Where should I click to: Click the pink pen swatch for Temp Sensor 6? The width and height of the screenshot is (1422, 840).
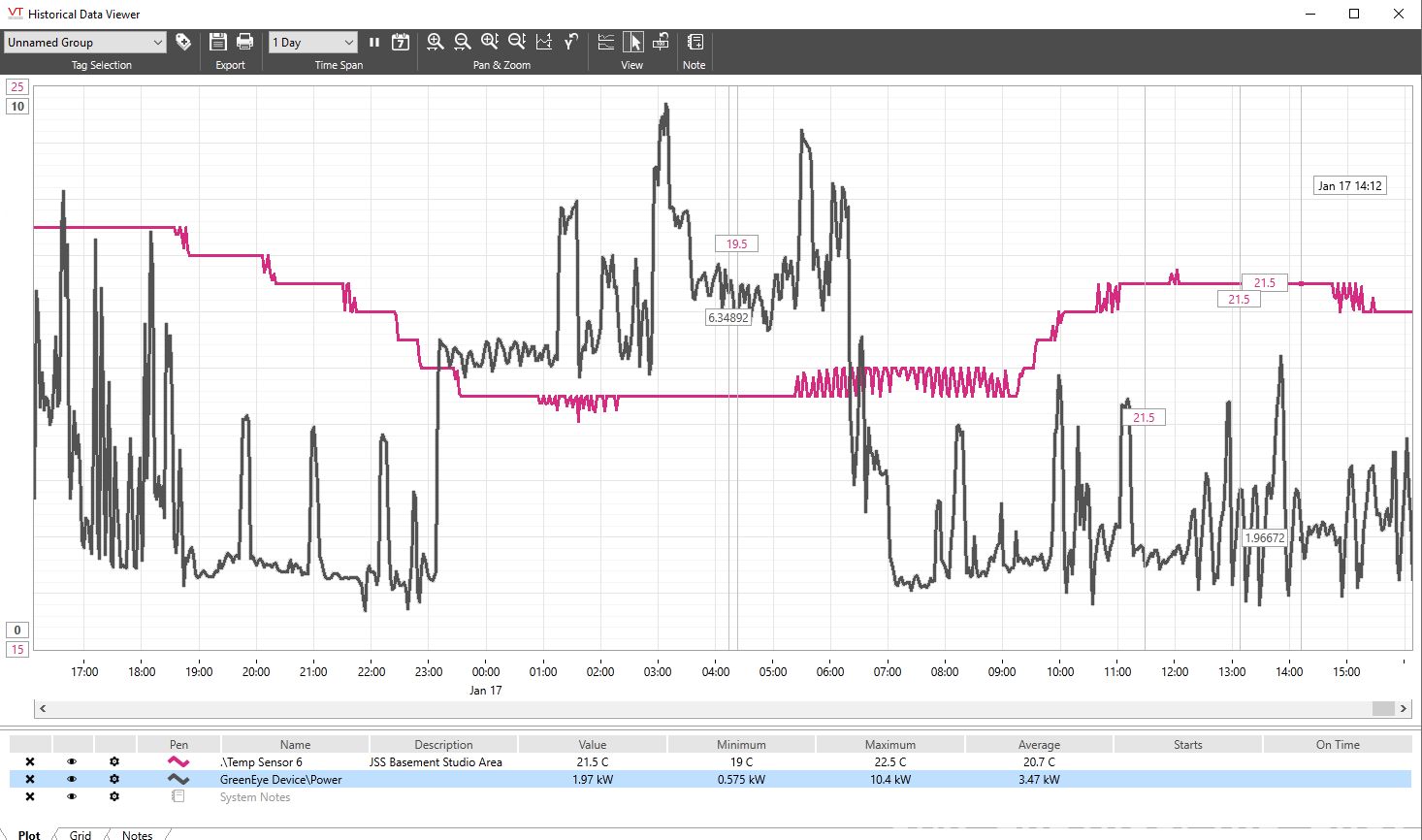178,762
